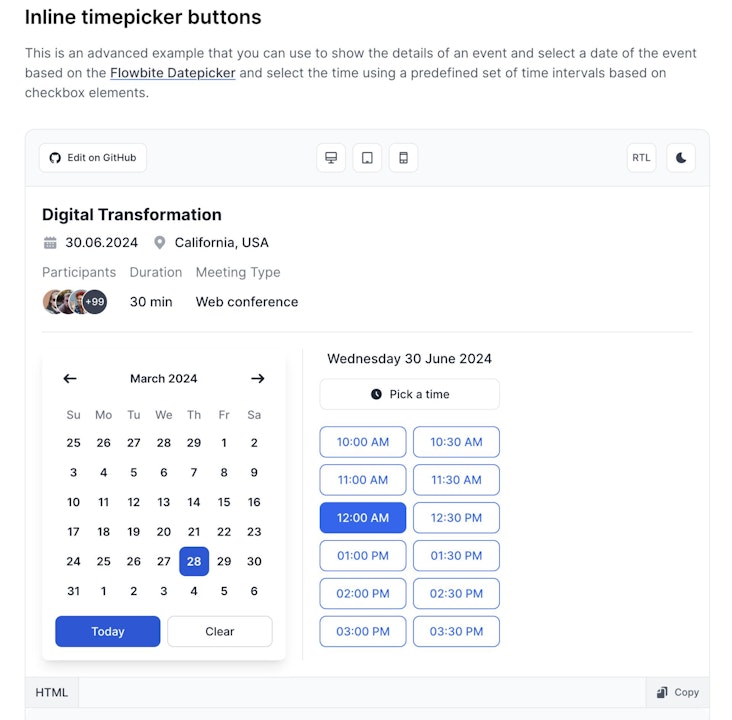Go to previous month in calendar
732x720 pixels.
pyautogui.click(x=70, y=379)
